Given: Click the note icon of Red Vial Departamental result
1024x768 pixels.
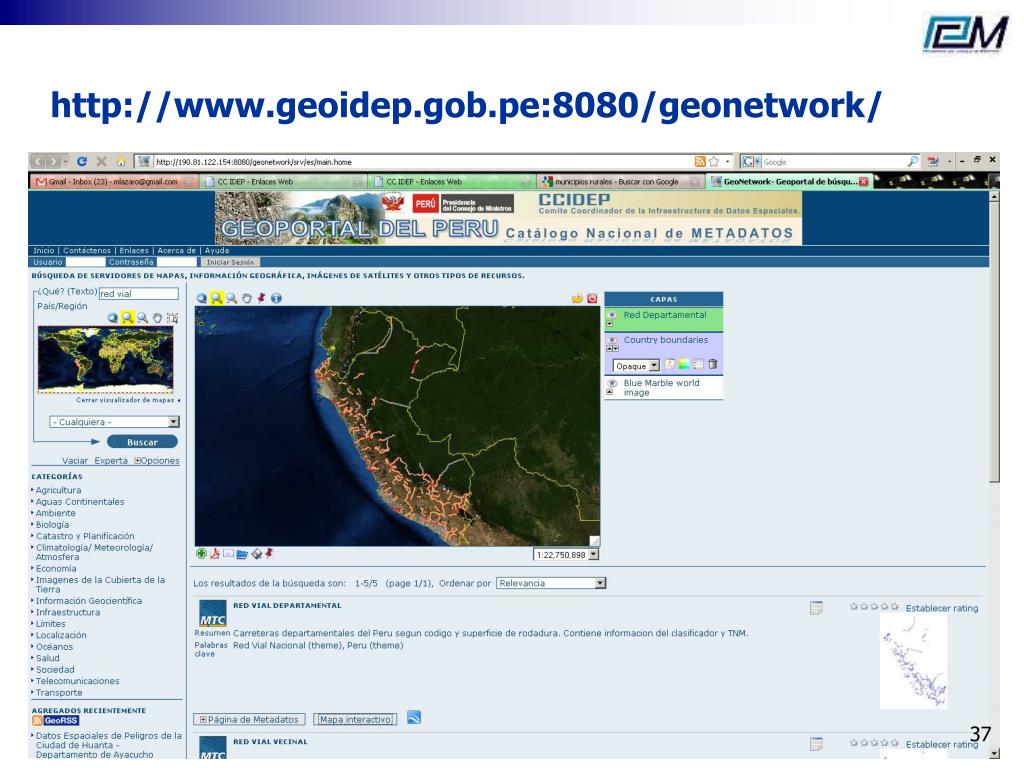Looking at the screenshot, I should pyautogui.click(x=816, y=608).
